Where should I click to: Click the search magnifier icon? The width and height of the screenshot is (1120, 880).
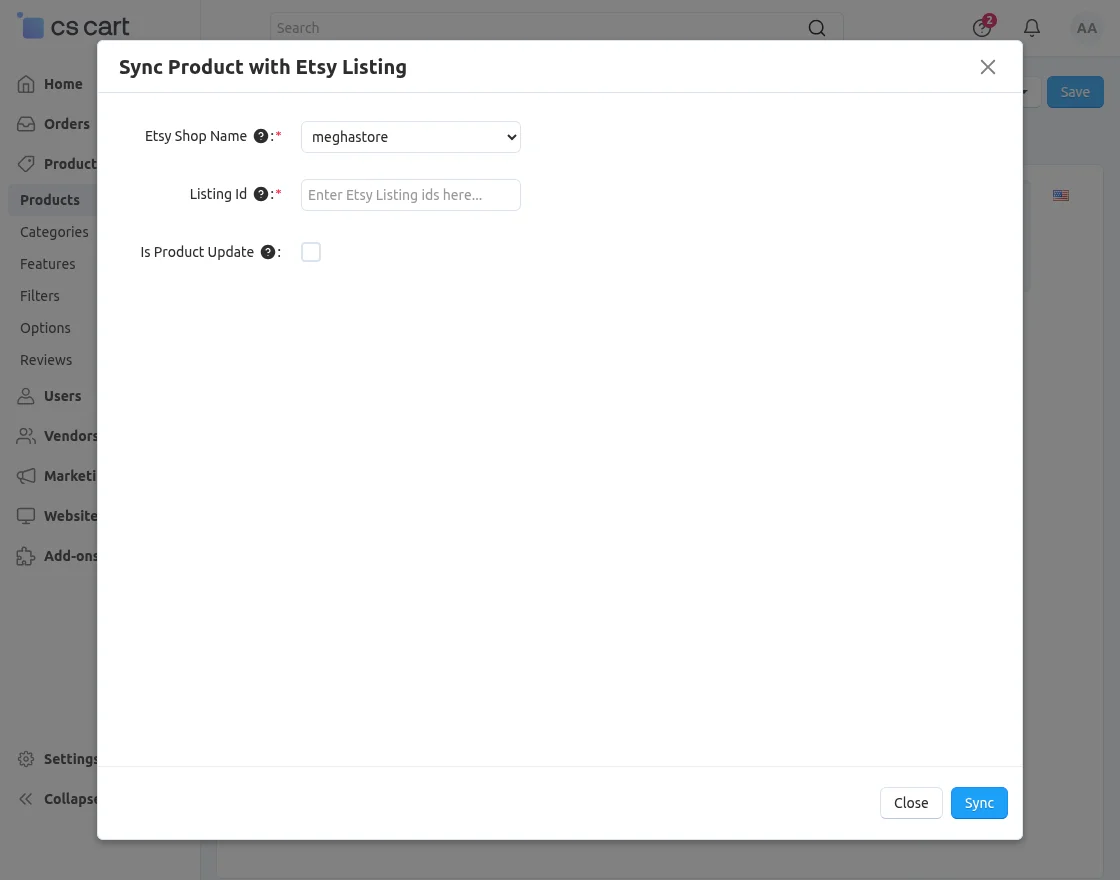point(816,28)
